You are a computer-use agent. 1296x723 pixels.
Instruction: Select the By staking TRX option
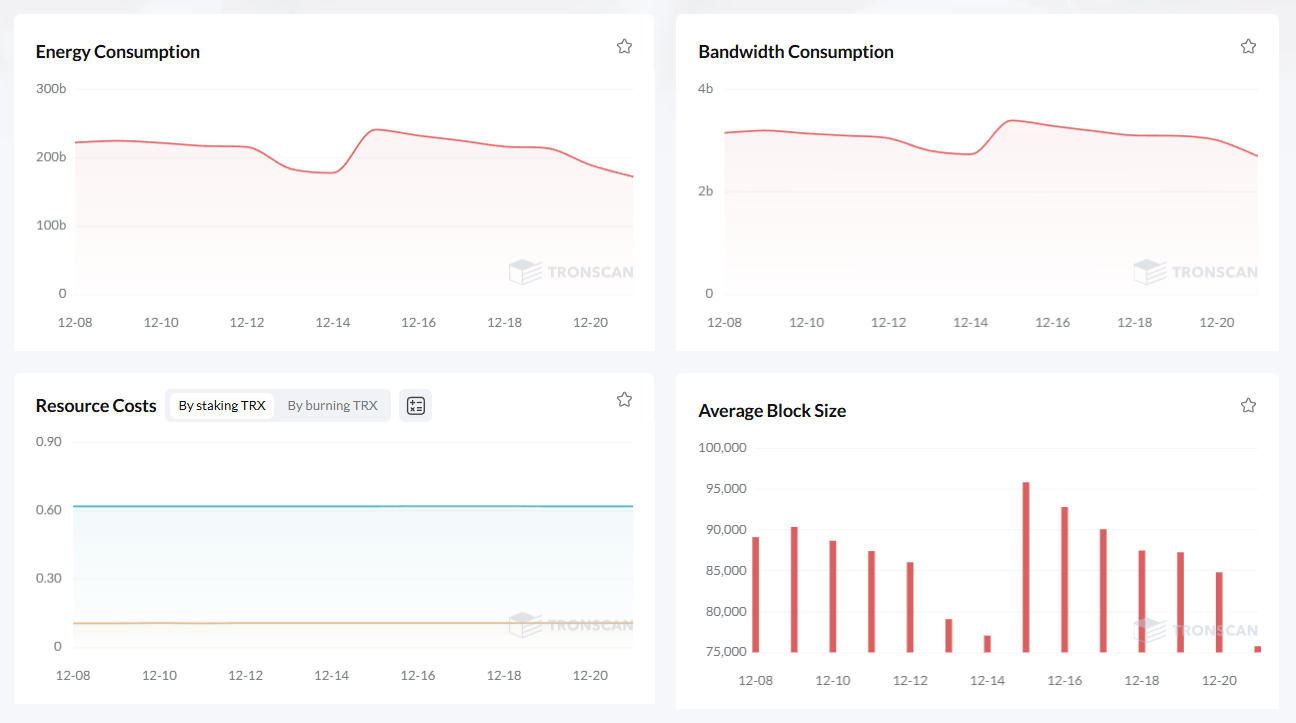click(222, 405)
